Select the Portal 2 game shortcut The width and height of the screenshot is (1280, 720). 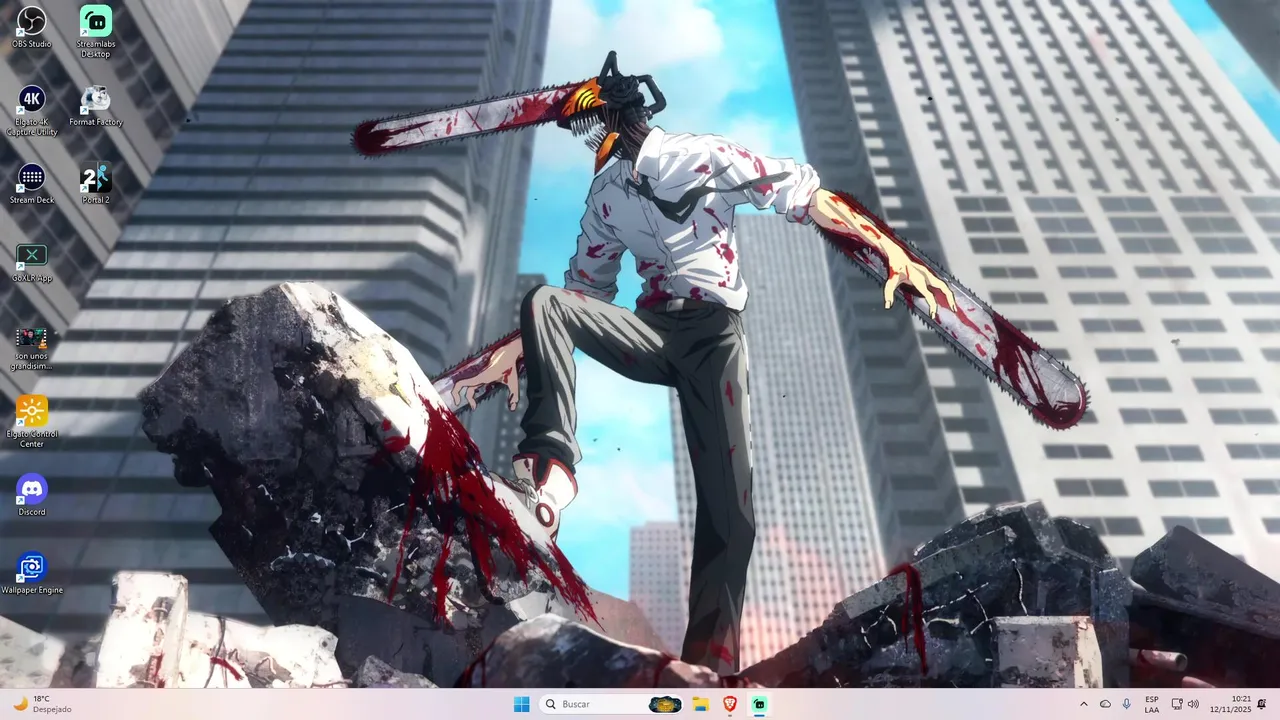(96, 183)
